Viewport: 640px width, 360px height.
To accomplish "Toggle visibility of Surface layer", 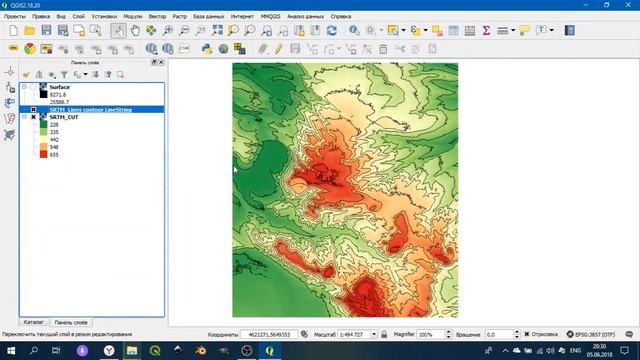I will (x=33, y=87).
